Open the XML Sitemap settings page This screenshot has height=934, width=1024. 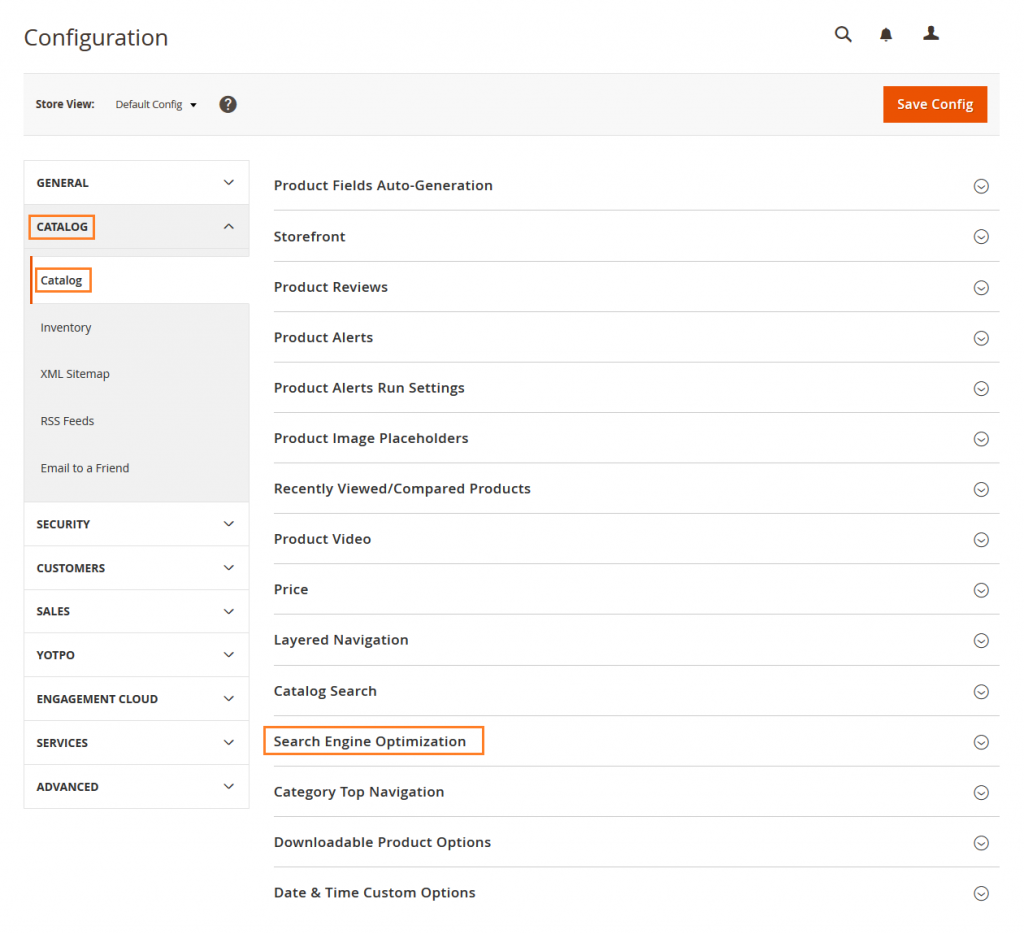[x=75, y=373]
